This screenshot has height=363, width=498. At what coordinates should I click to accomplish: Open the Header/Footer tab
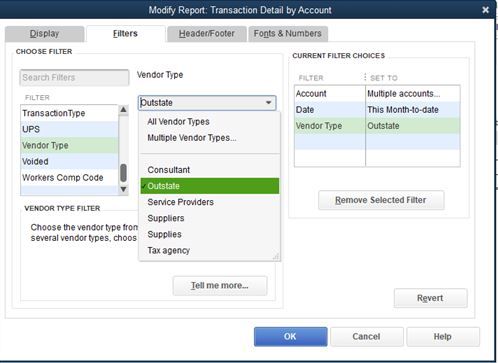click(207, 34)
